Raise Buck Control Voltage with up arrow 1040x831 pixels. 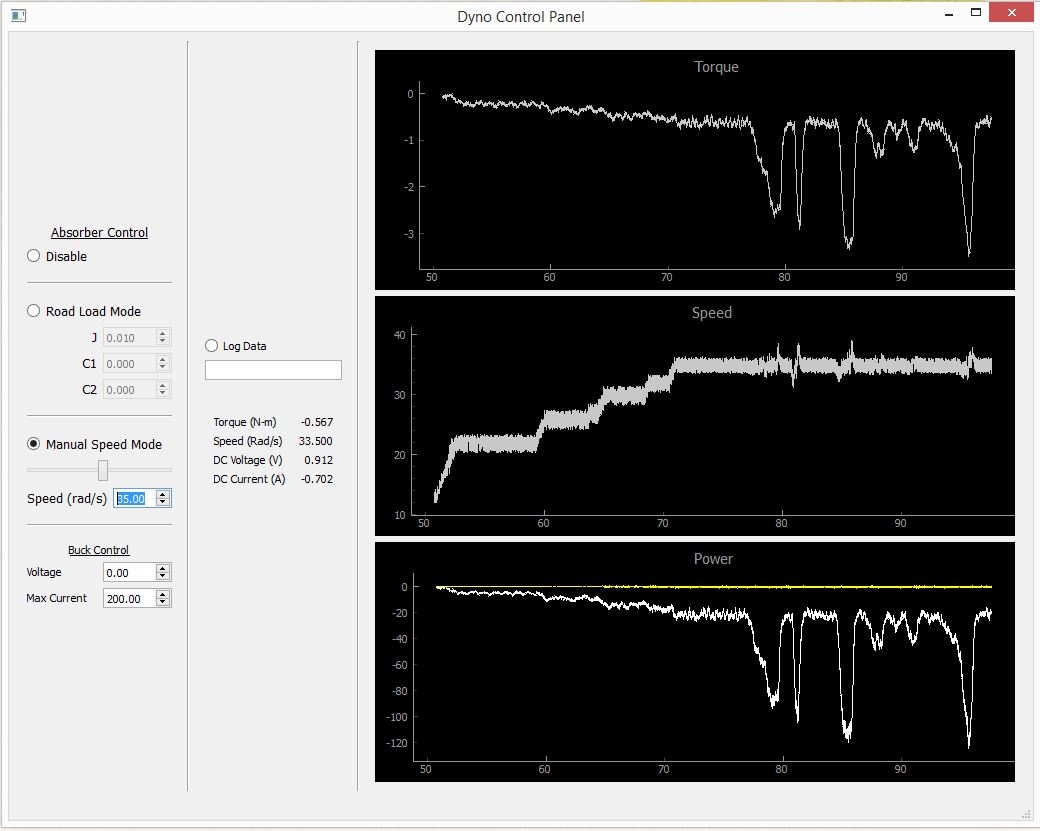163,568
